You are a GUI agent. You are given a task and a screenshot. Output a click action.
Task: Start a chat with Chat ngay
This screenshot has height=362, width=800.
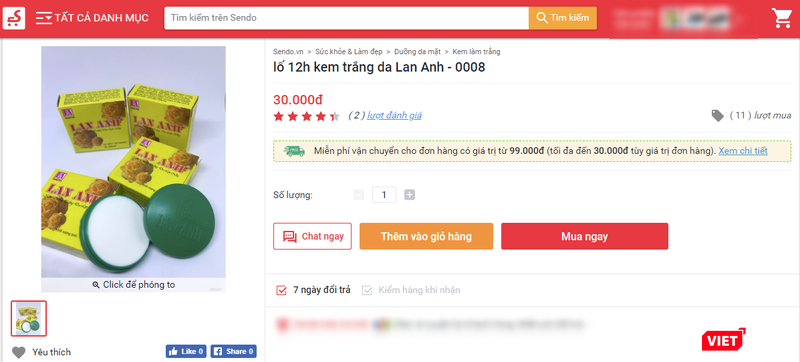[312, 236]
